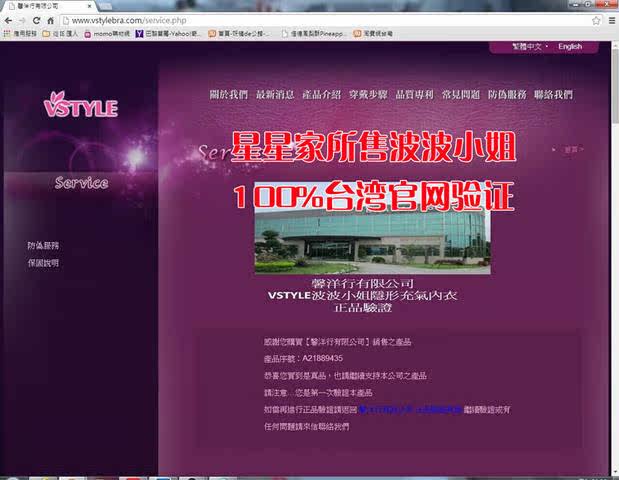
Task: Click the blue verification link in message
Action: 411,410
